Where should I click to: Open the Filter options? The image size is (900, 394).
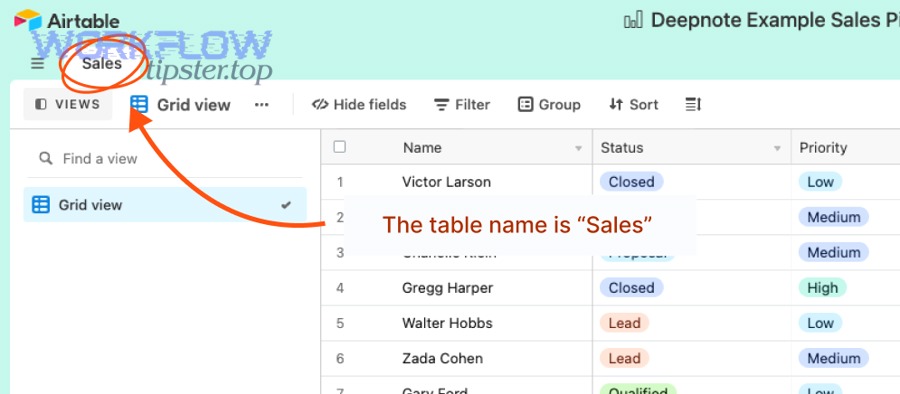pos(461,105)
